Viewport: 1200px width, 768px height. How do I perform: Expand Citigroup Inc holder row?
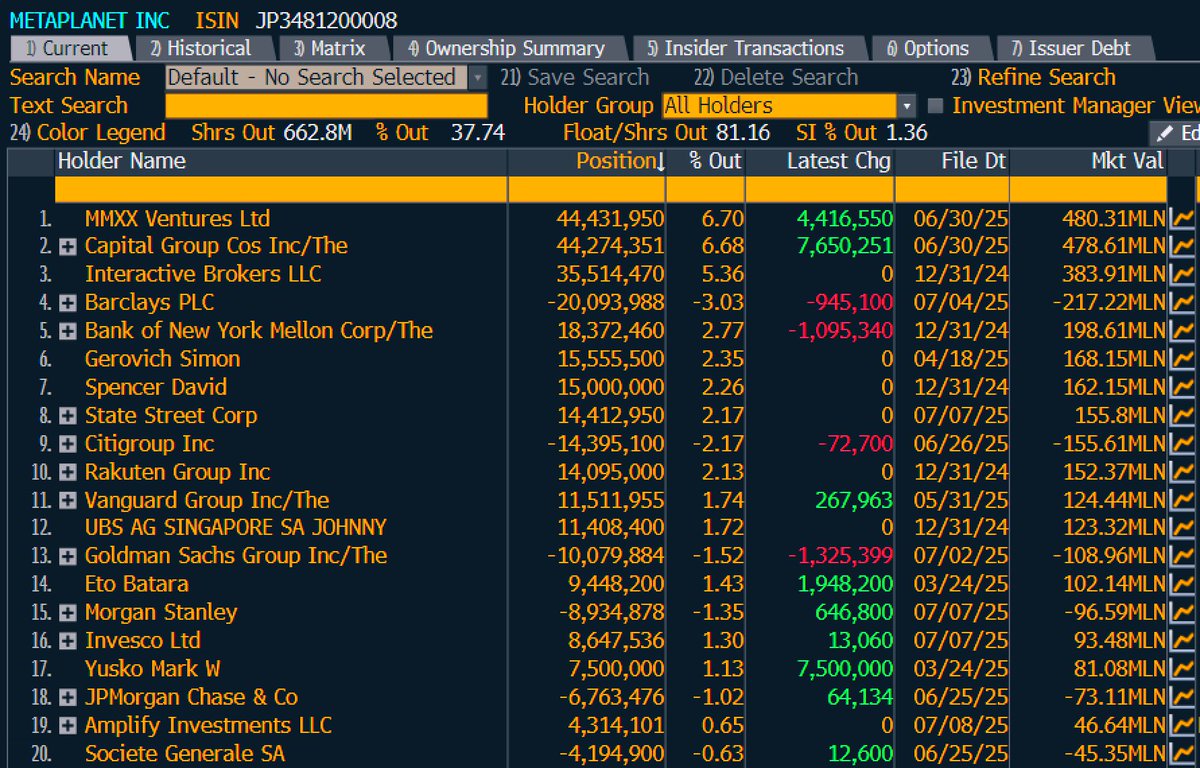68,444
